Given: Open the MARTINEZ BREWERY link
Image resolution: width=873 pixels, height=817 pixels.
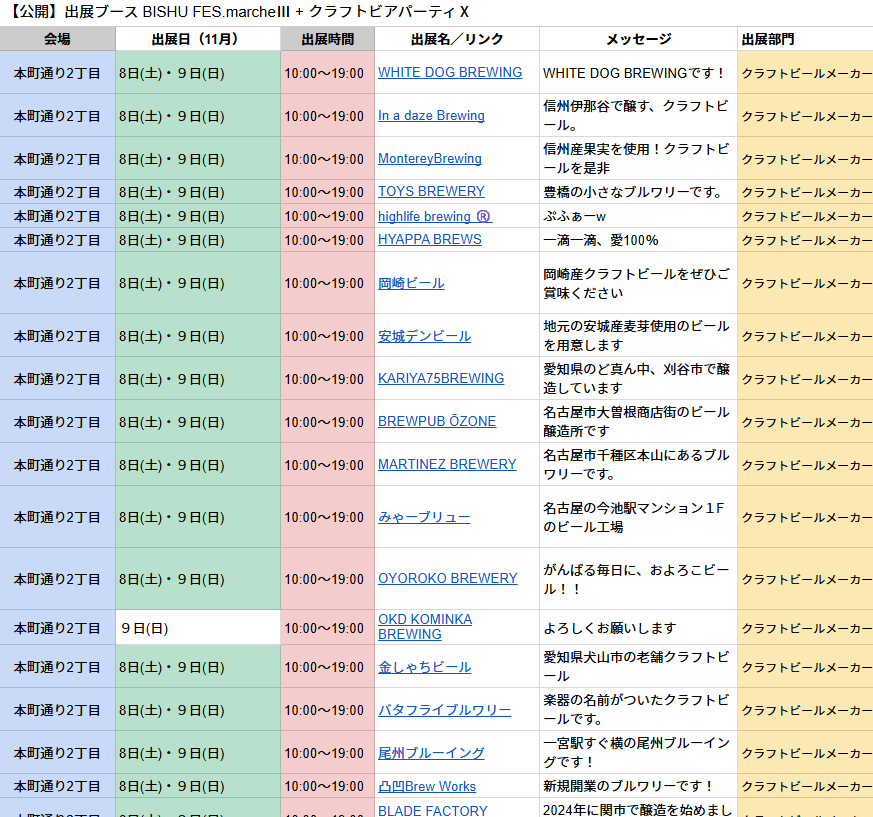Looking at the screenshot, I should coord(447,464).
